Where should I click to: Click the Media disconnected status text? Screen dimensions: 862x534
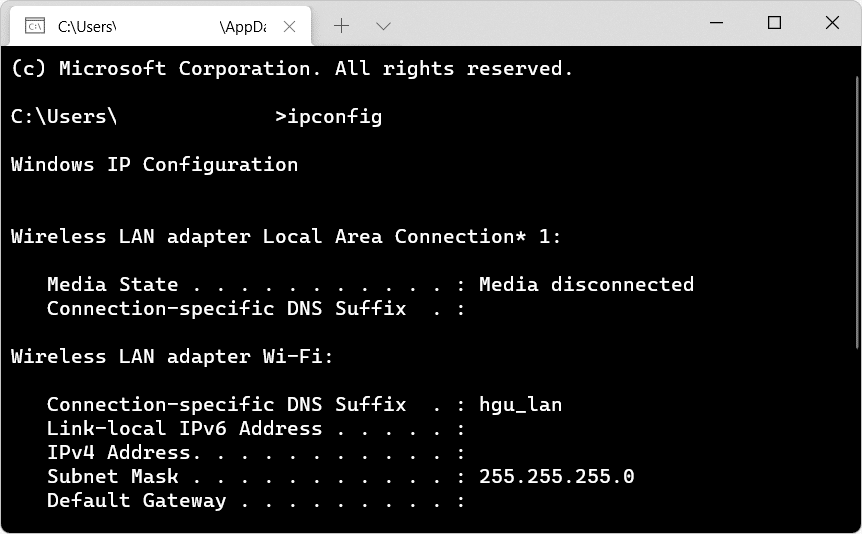click(x=586, y=285)
